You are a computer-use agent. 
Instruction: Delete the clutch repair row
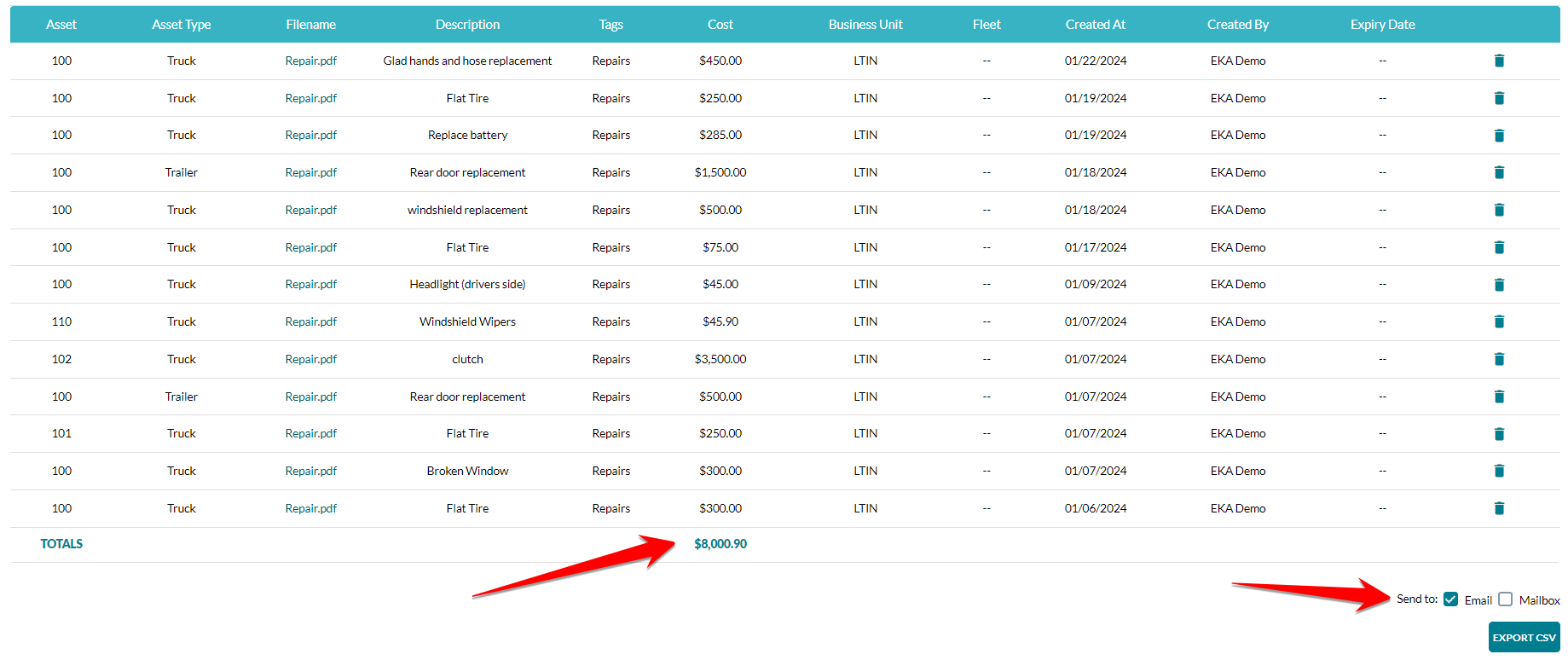[1499, 359]
